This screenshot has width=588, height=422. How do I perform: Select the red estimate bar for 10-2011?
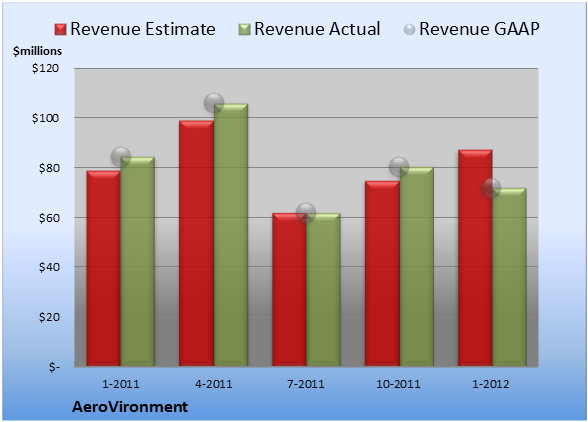[x=382, y=274]
